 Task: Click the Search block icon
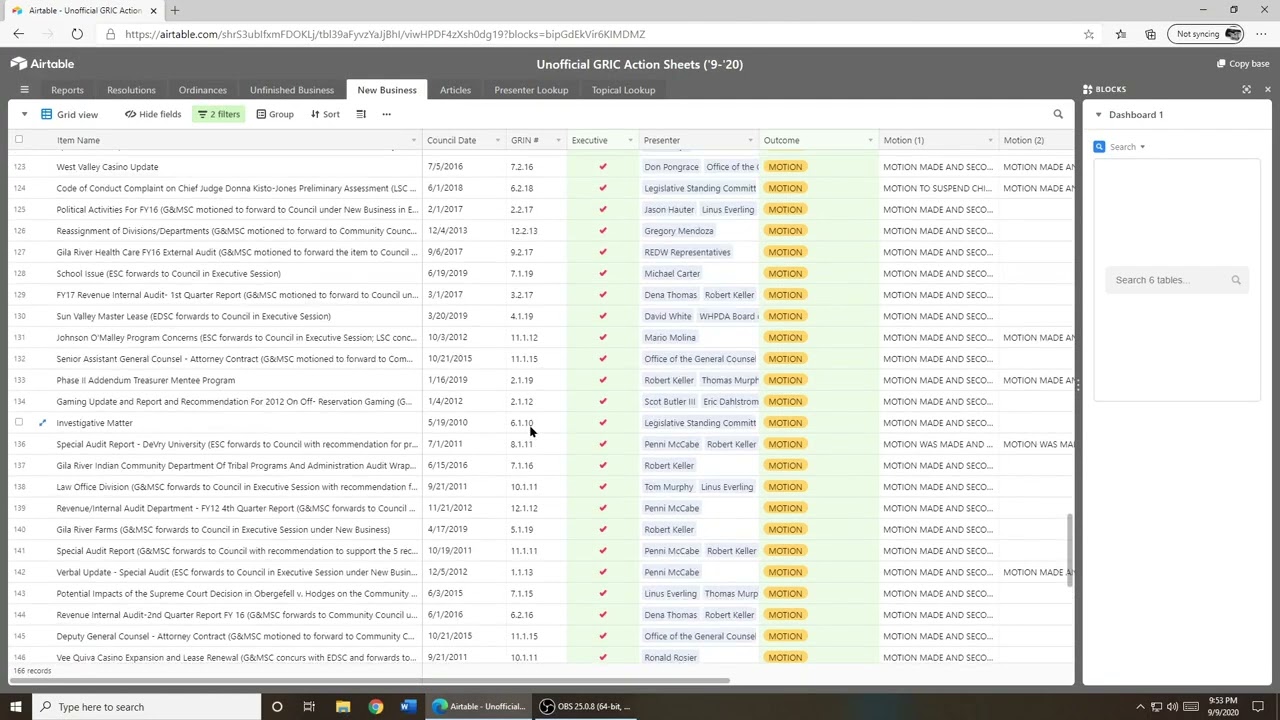point(1099,147)
